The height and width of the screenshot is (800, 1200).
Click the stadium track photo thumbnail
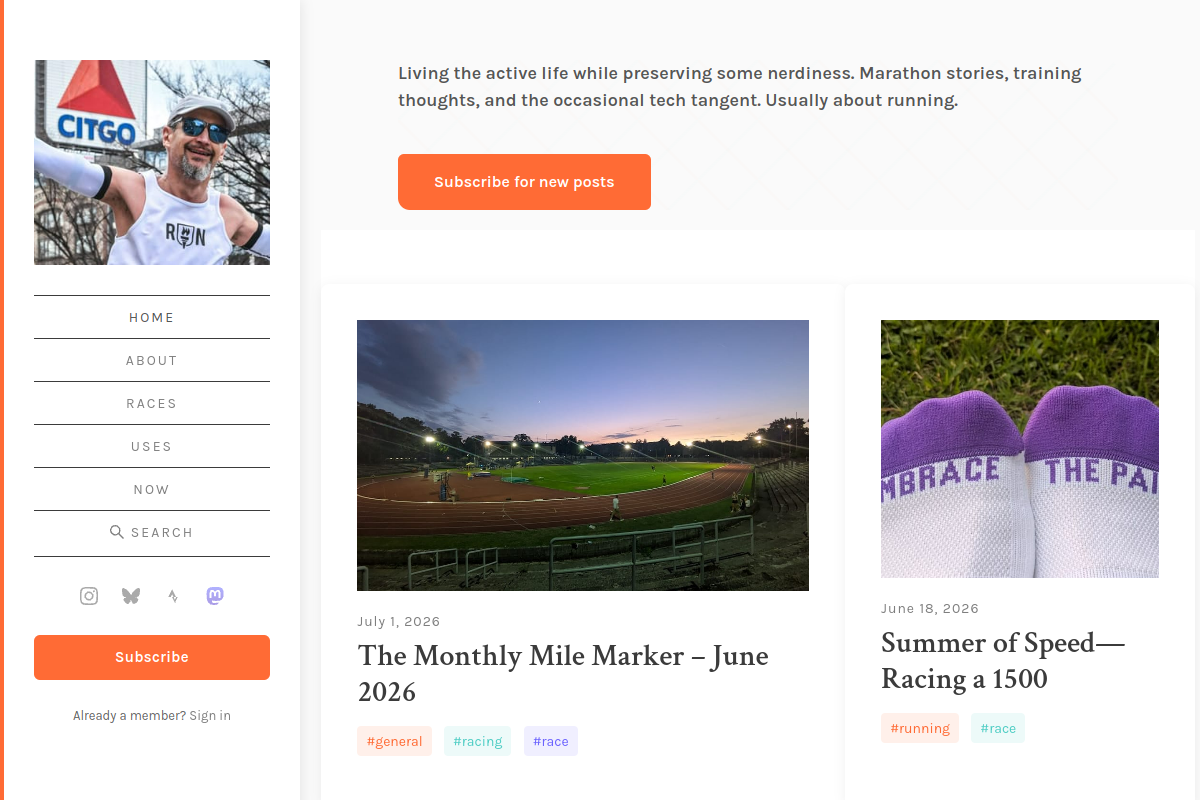583,455
